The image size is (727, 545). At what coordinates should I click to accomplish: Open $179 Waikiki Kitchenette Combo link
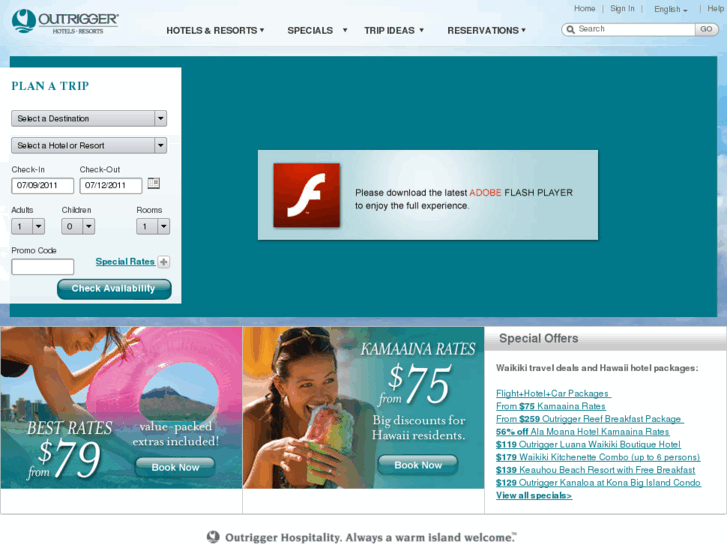[598, 457]
